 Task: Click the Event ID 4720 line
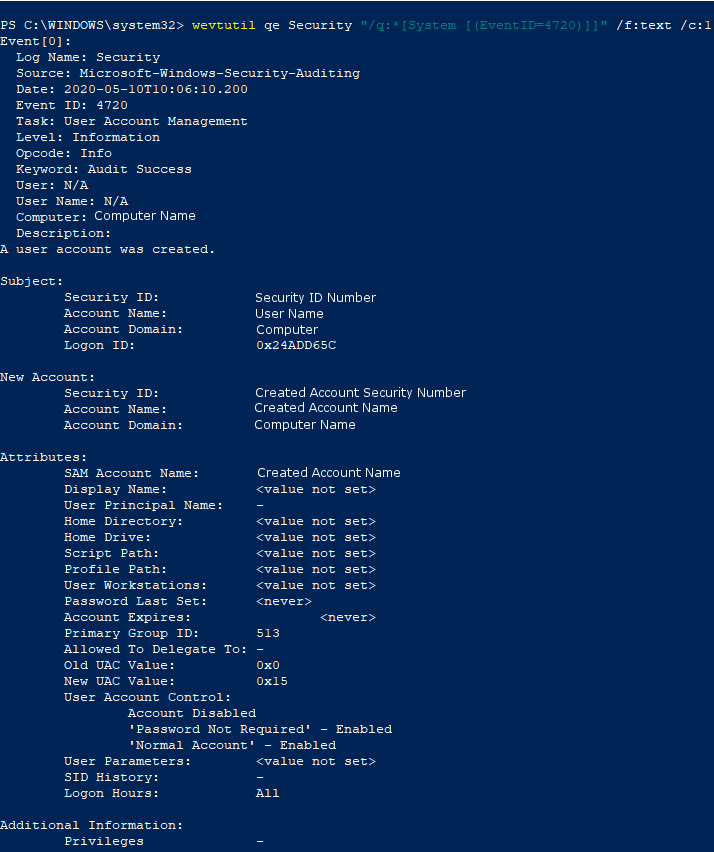click(72, 105)
